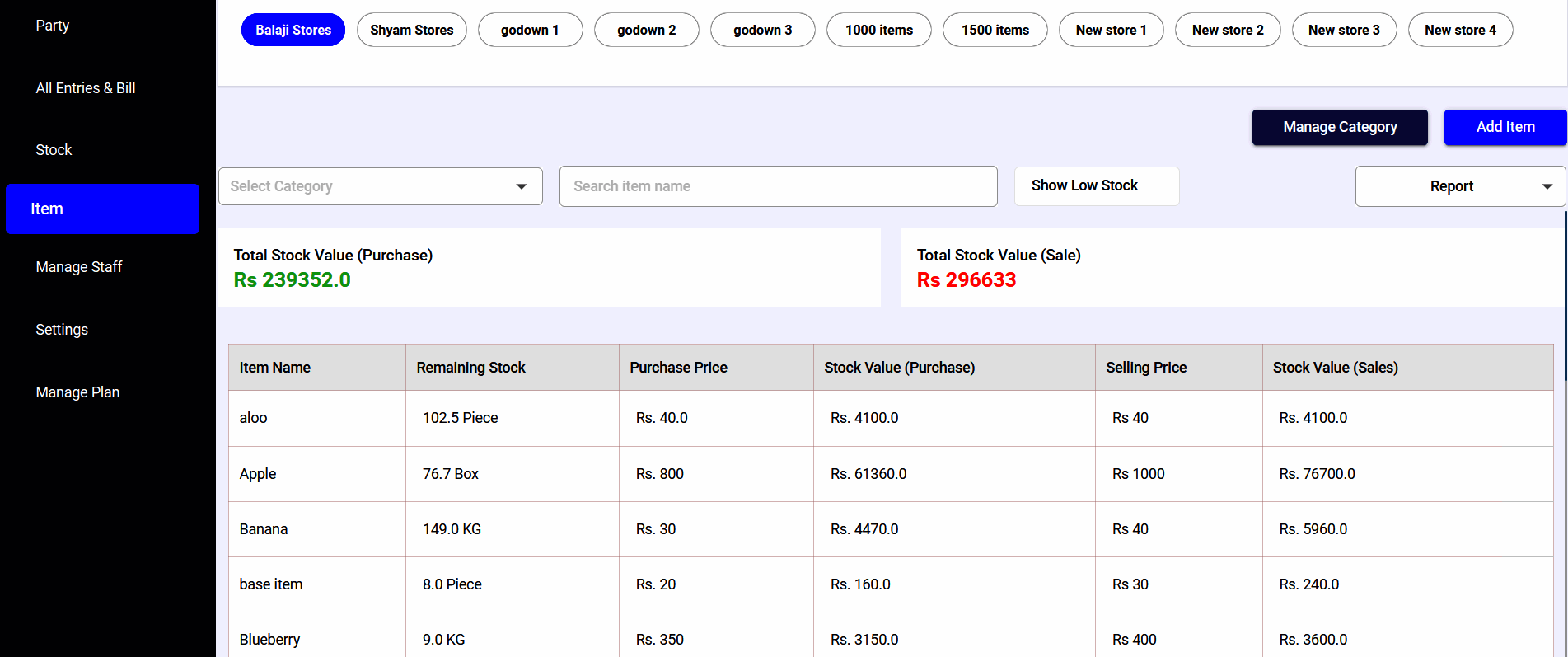Navigate to Stock in sidebar

(54, 150)
